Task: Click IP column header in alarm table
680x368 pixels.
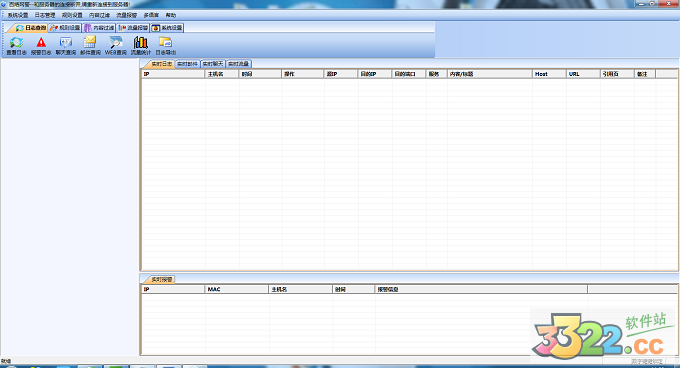Action: pyautogui.click(x=173, y=289)
